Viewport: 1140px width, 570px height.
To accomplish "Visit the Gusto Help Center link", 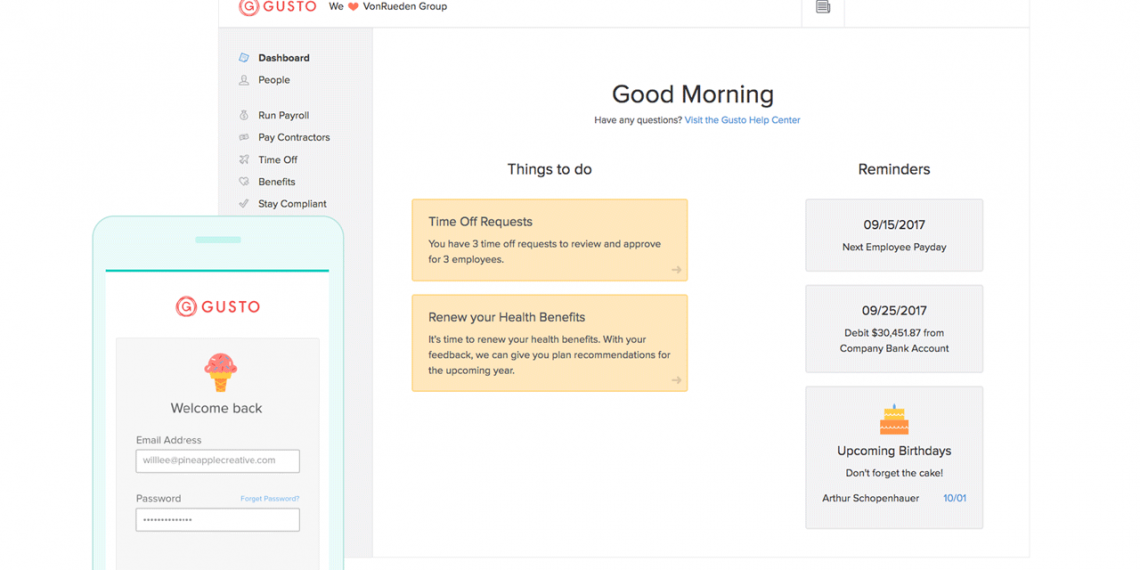I will coord(742,120).
